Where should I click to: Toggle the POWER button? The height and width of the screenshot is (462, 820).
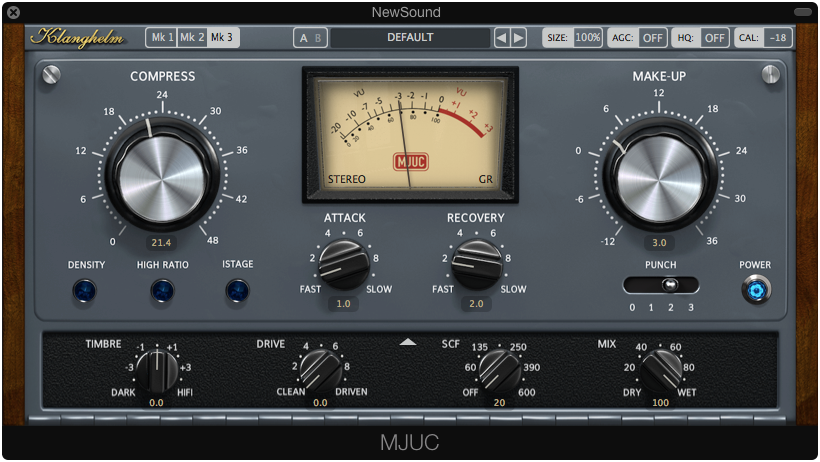tap(756, 290)
